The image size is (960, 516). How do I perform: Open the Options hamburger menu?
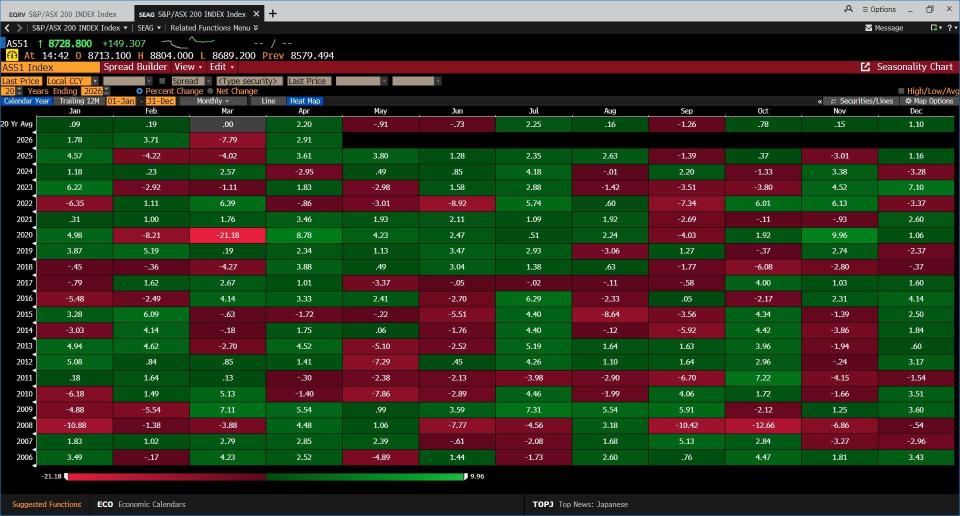click(x=879, y=9)
